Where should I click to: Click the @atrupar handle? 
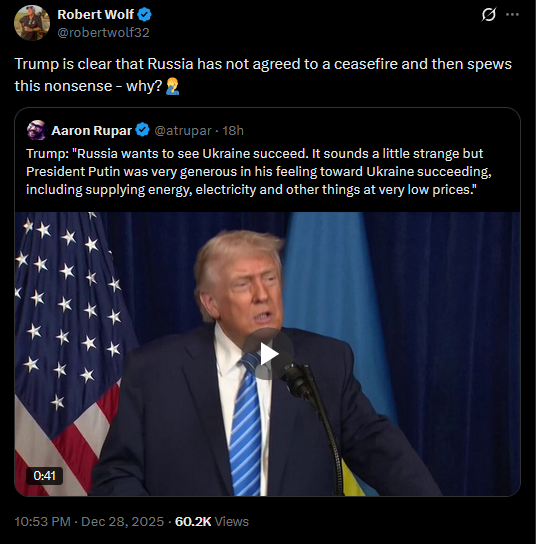pos(182,130)
